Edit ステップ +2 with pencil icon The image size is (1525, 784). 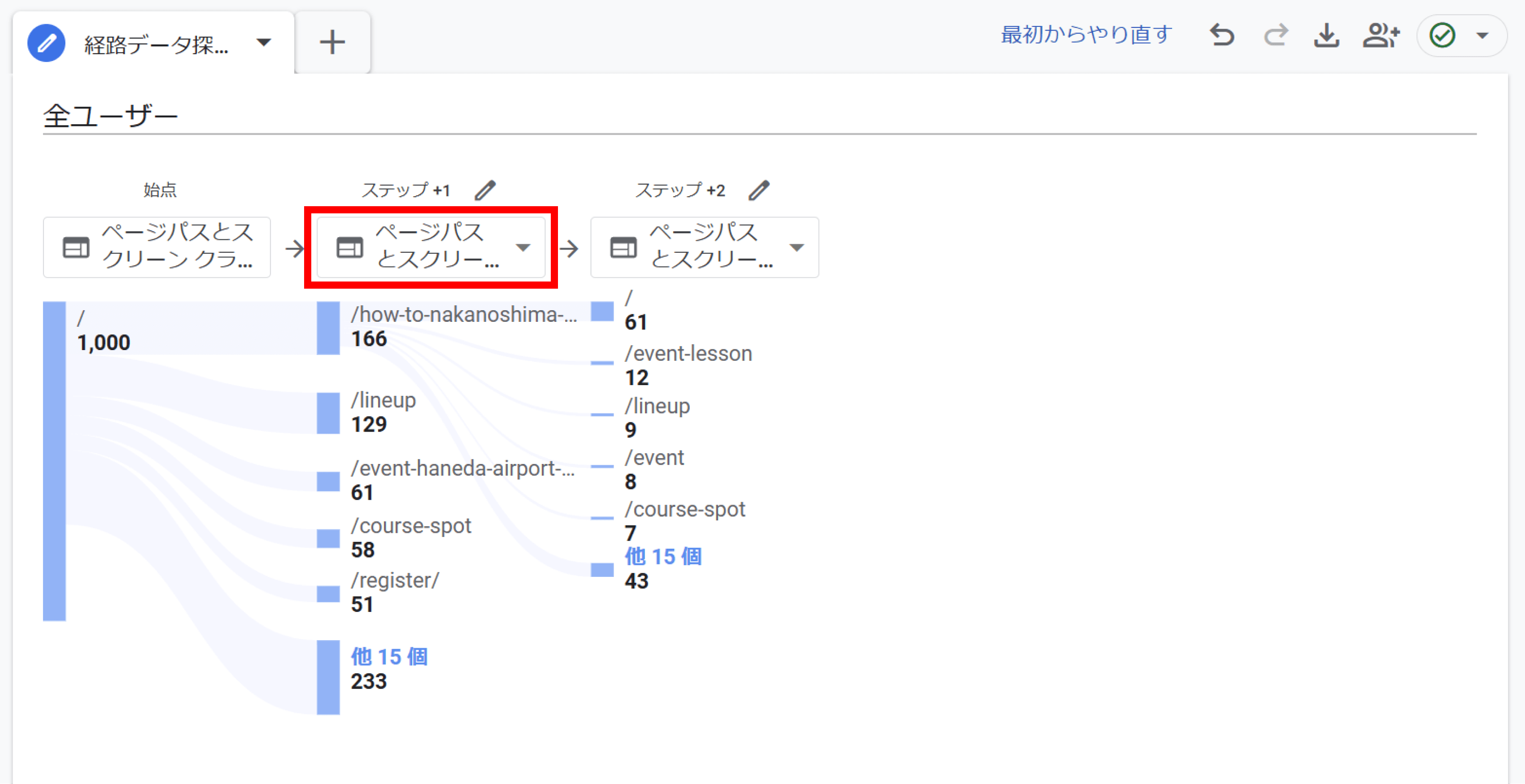tap(758, 190)
